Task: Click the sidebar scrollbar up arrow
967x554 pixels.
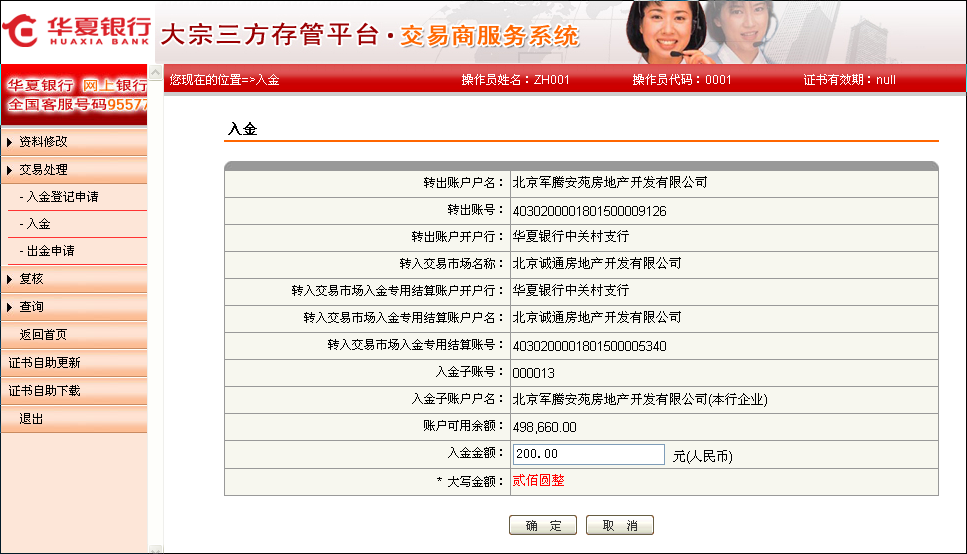Action: coord(155,73)
